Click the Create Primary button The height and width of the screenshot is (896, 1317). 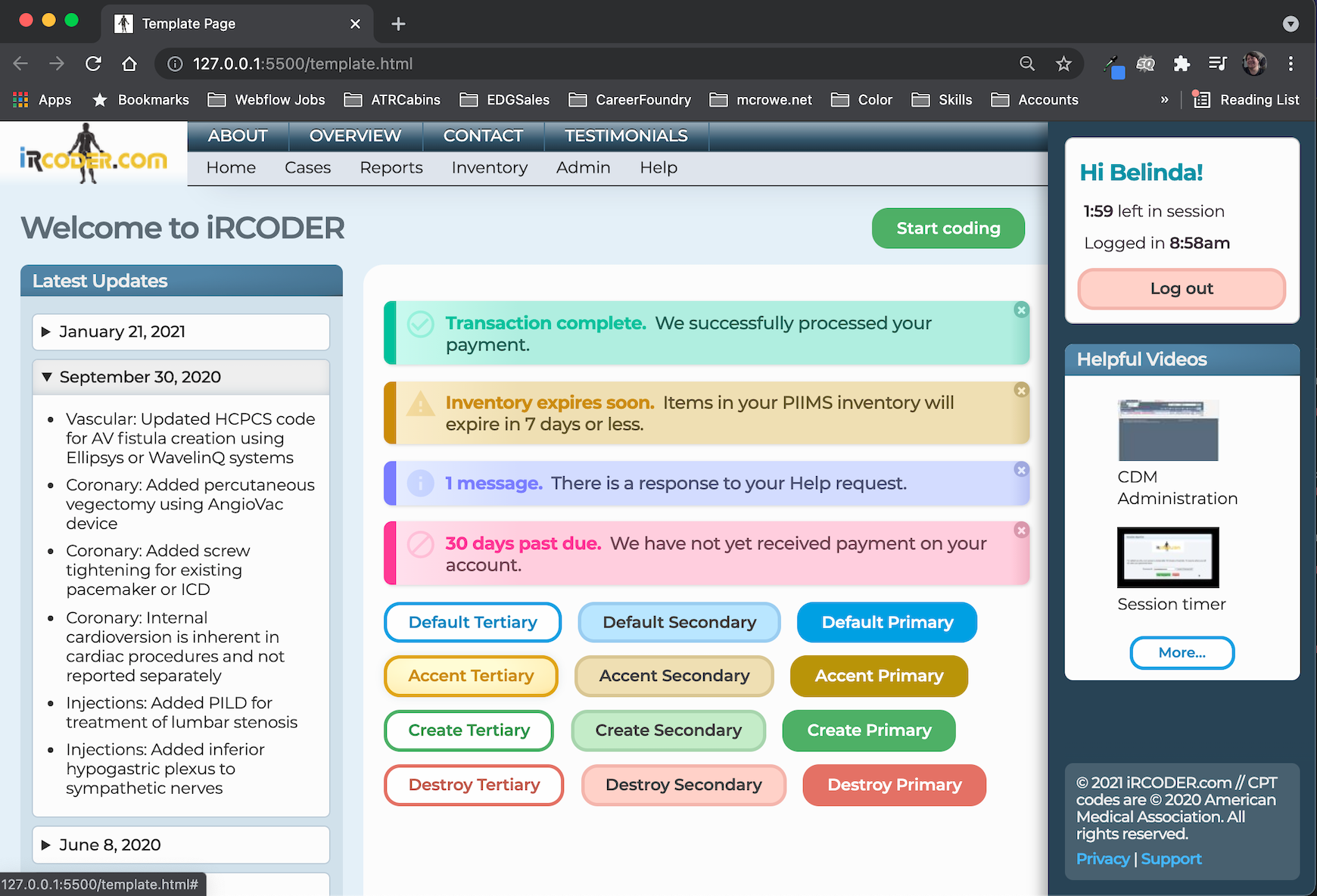869,731
